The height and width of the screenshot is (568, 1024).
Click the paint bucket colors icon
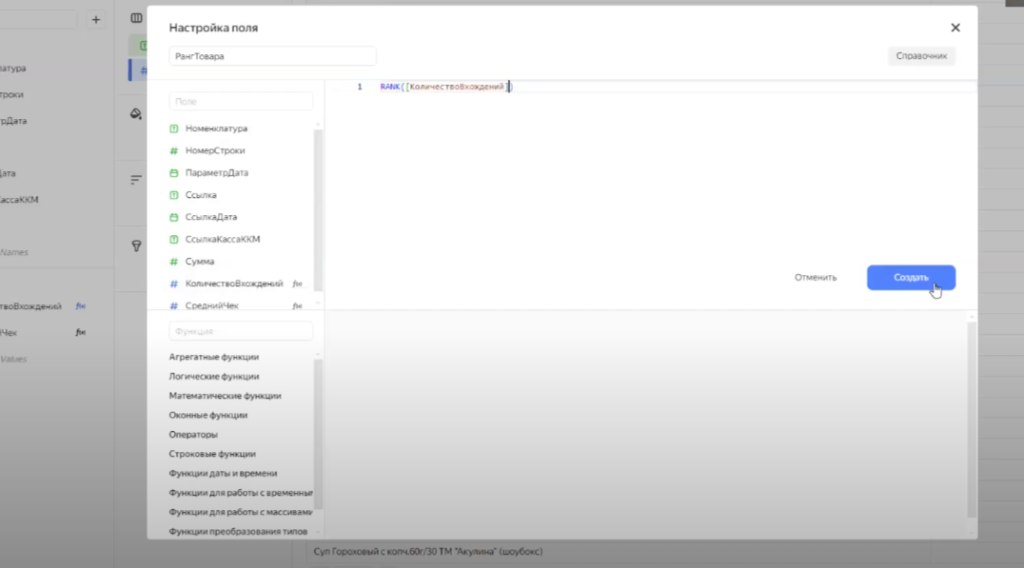pos(136,114)
